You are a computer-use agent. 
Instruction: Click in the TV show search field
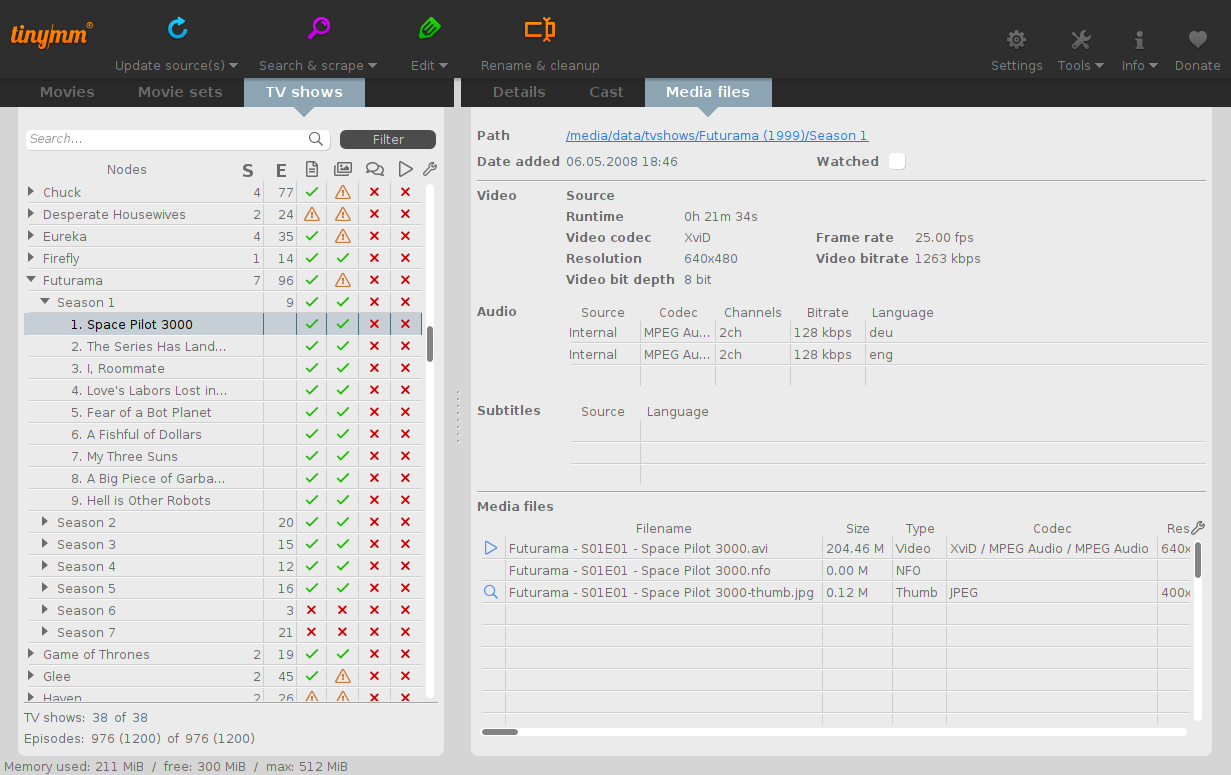coord(167,139)
